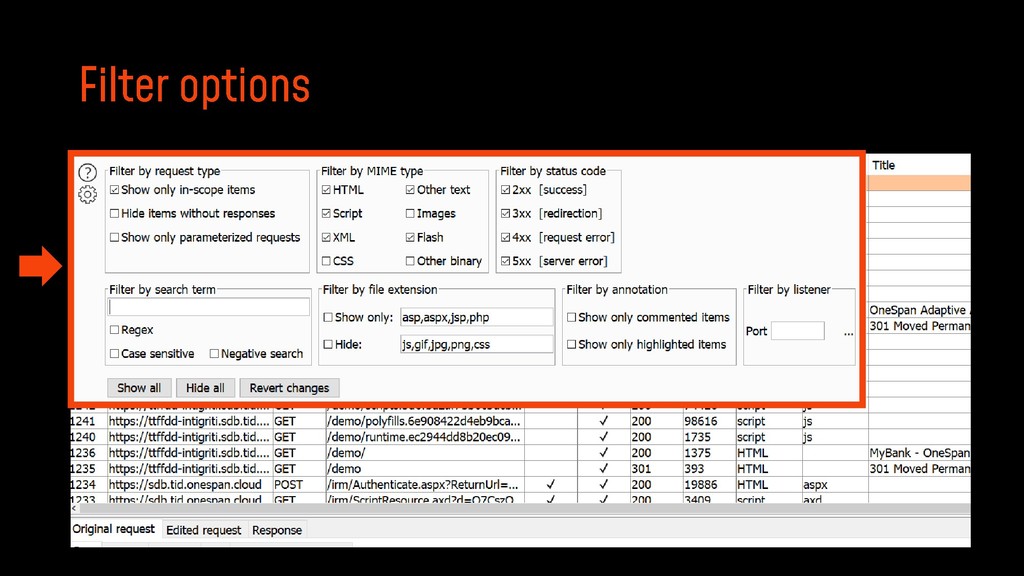1024x576 pixels.
Task: Enable Show only parameterized requests
Action: (x=115, y=237)
